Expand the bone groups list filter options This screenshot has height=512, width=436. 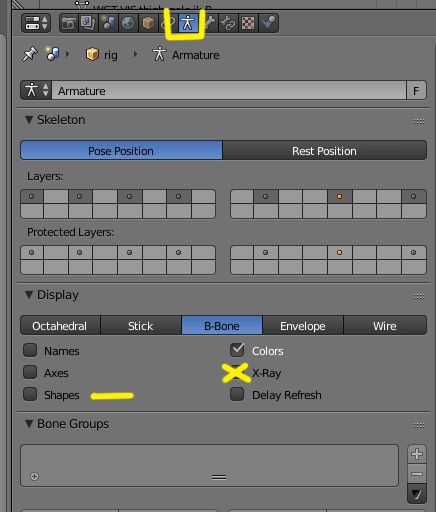(34, 476)
